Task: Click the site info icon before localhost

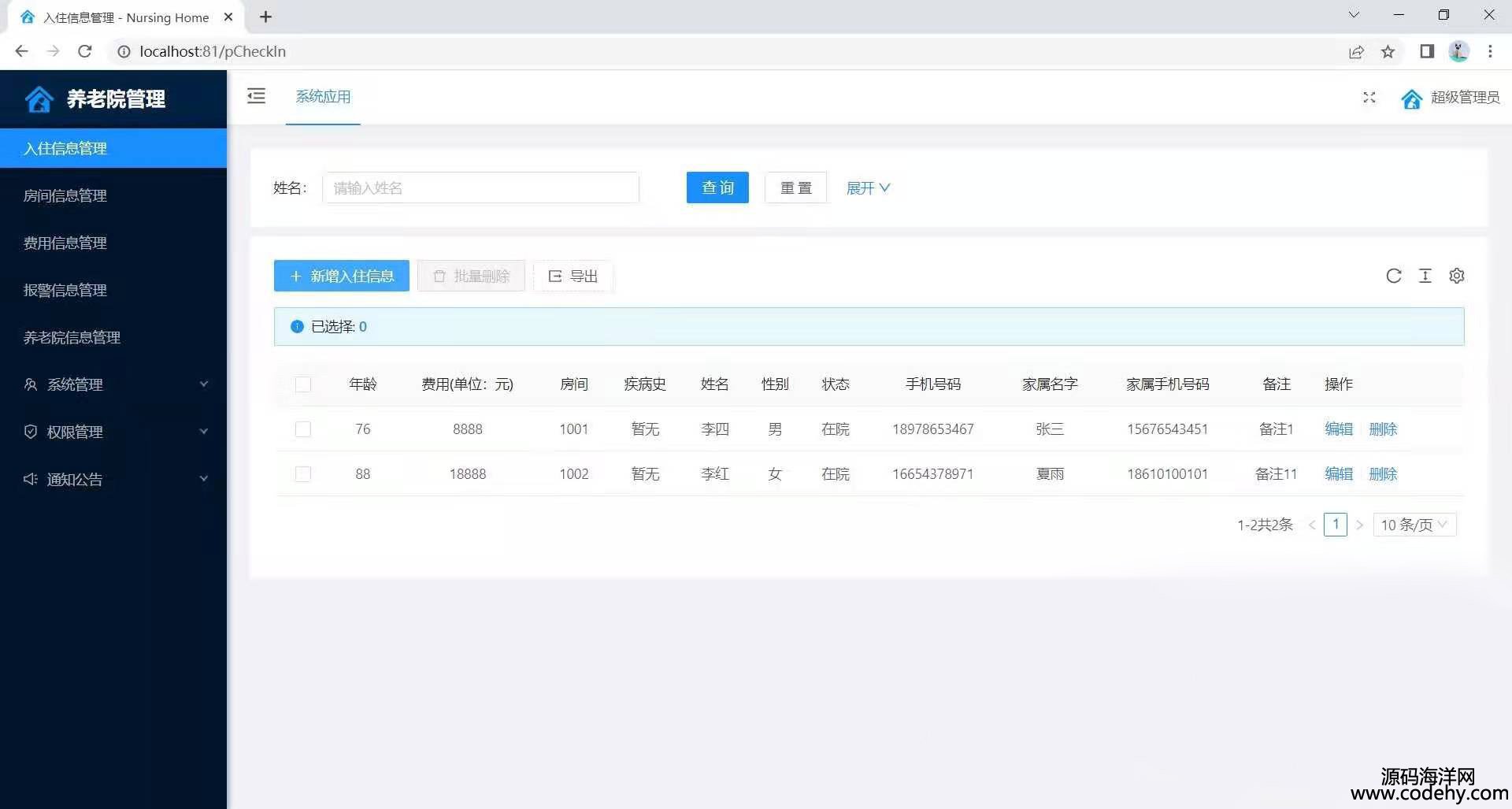Action: tap(124, 51)
